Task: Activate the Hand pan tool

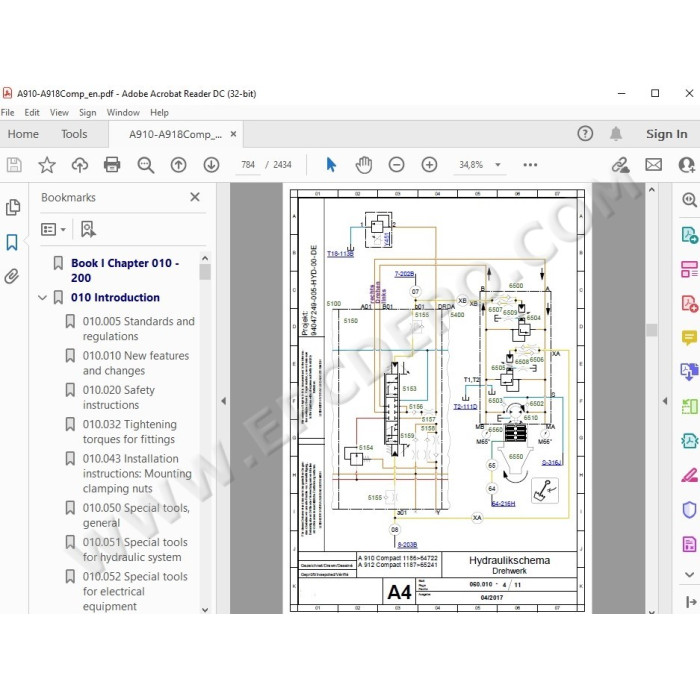Action: click(364, 165)
